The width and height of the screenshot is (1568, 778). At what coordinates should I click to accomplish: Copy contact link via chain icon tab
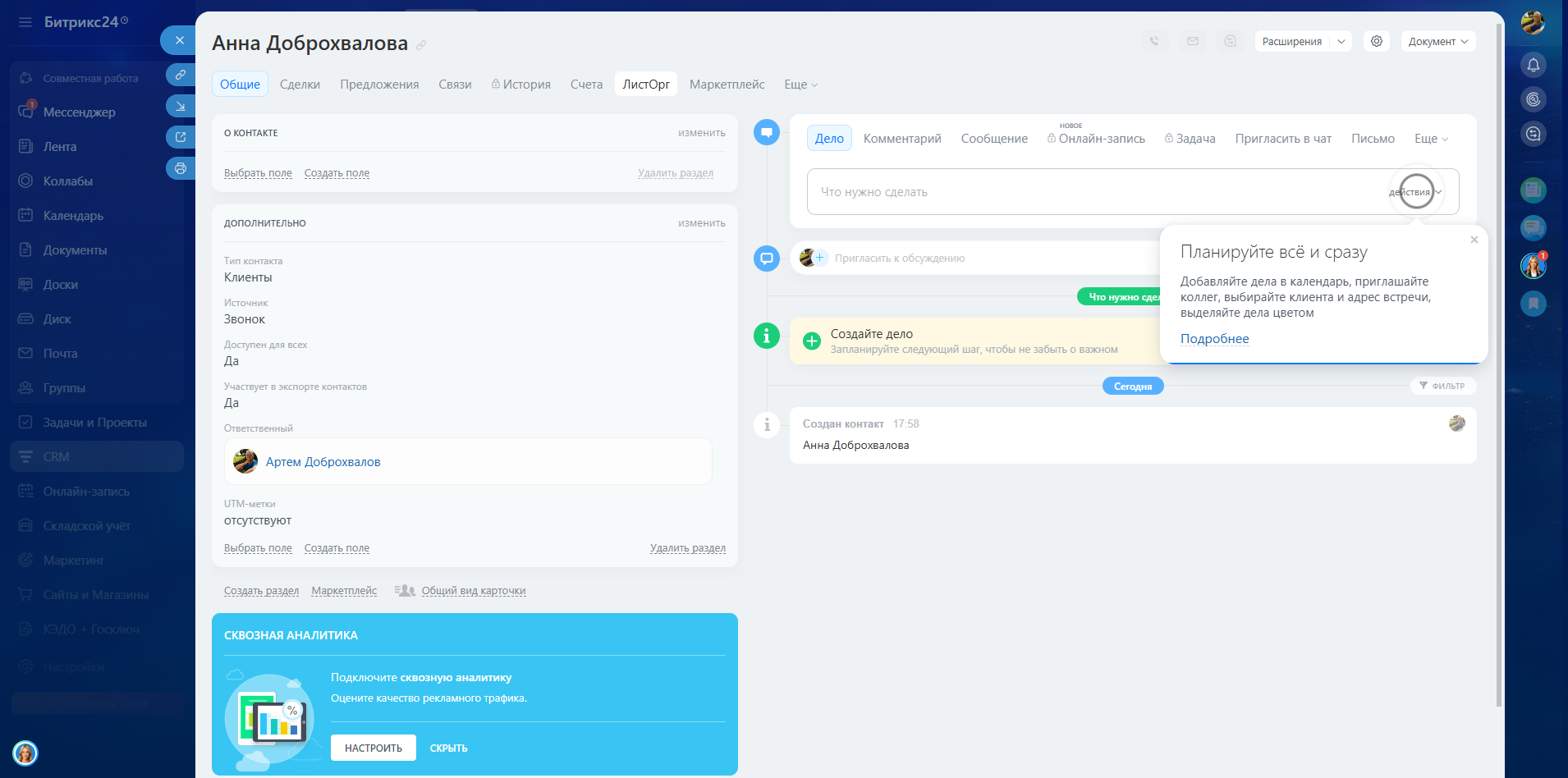pos(181,75)
